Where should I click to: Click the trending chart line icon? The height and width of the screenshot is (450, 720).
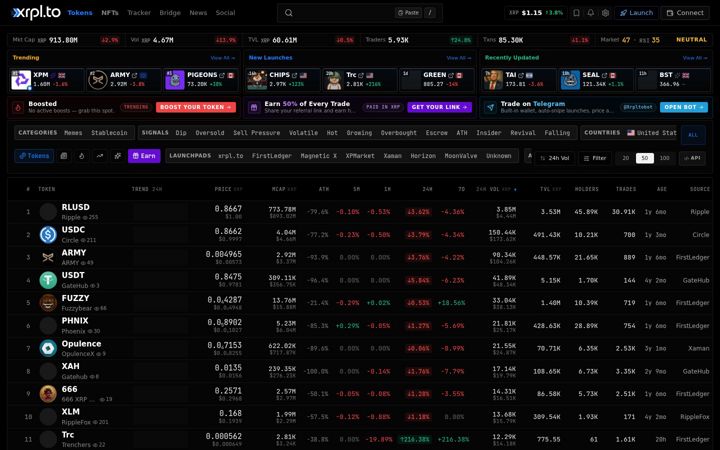(100, 156)
